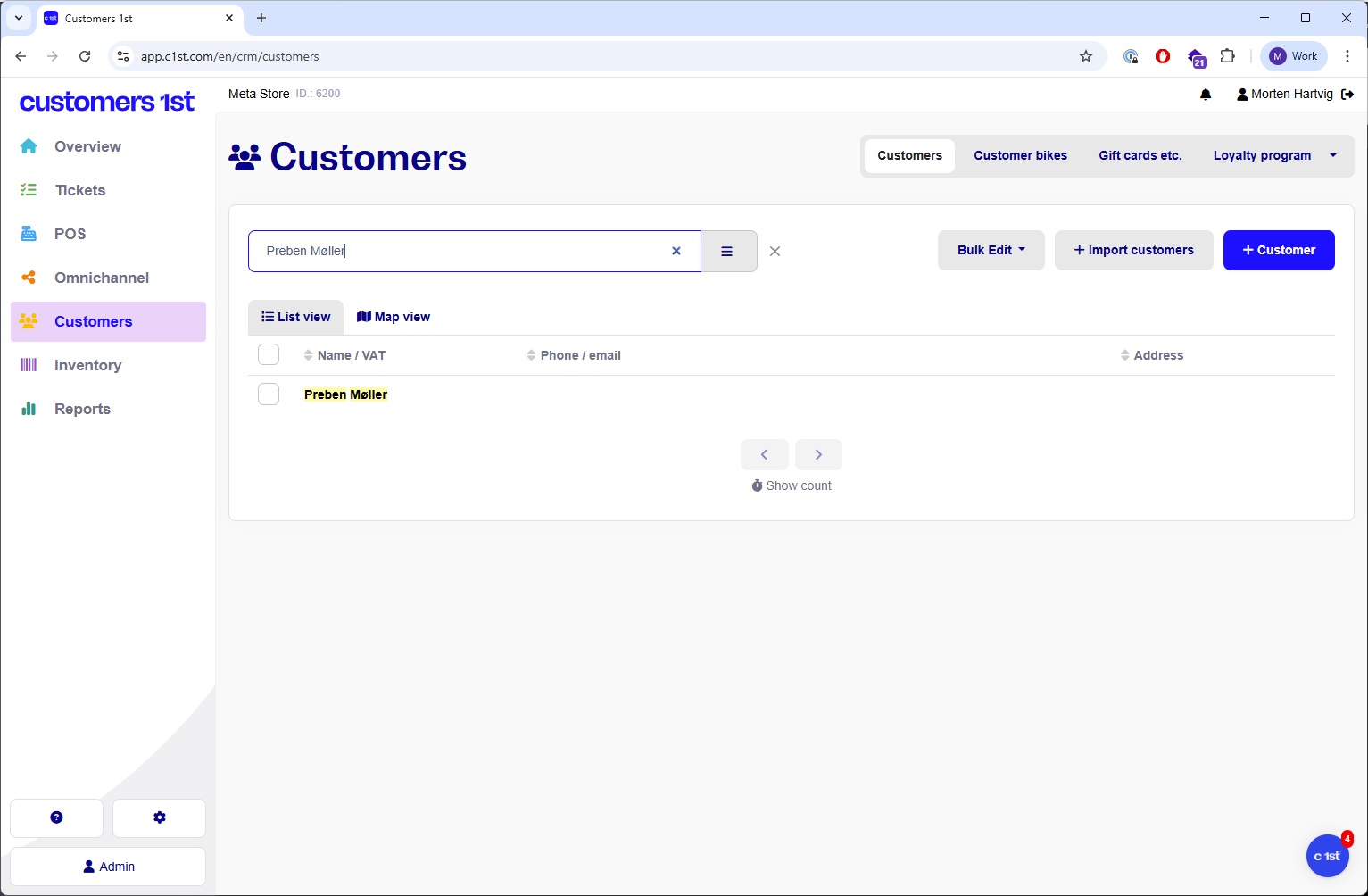Screen dimensions: 1368x896
Task: Open the Preben Møller customer record
Action: (x=345, y=394)
